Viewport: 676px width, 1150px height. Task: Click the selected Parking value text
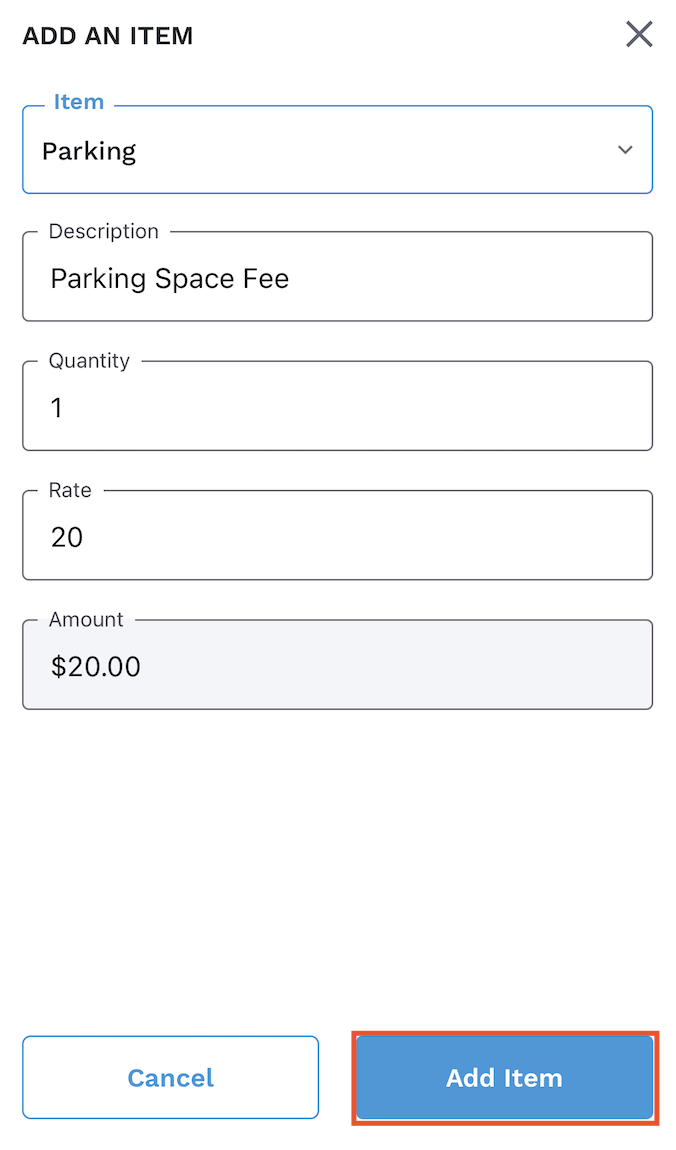tap(89, 151)
